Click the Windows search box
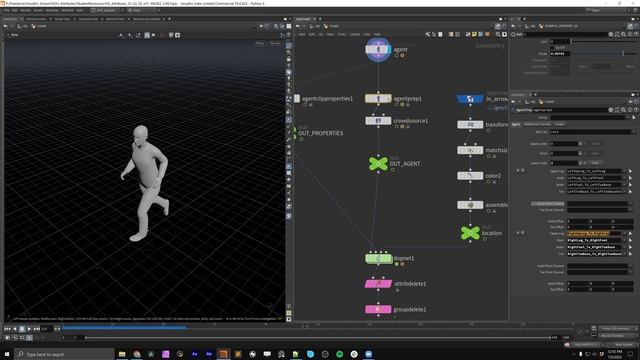This screenshot has width=640, height=360. pos(64,354)
